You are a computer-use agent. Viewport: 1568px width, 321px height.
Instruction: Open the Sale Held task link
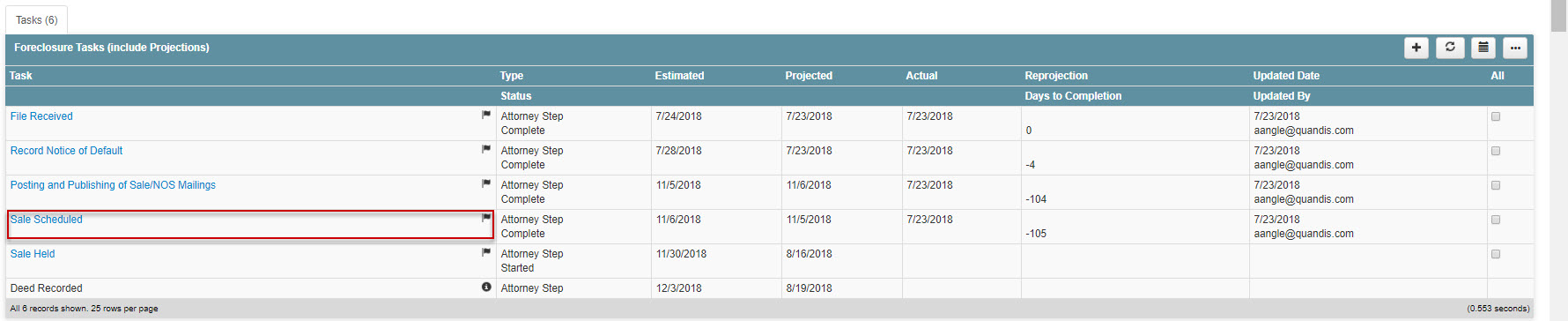click(33, 254)
